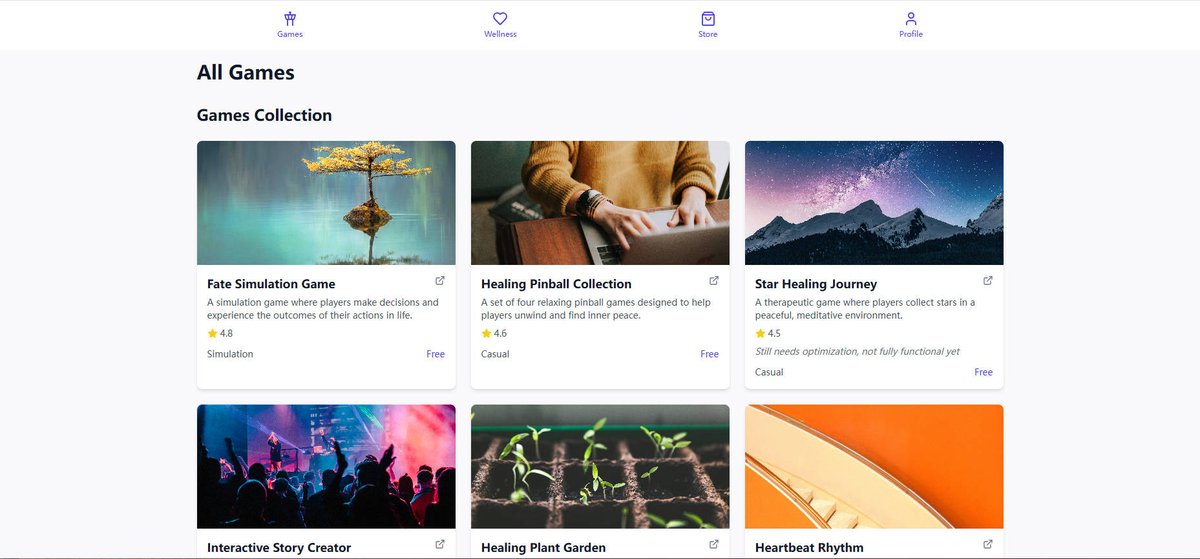The image size is (1200, 559).
Task: Select the Games tab label
Action: tap(290, 34)
